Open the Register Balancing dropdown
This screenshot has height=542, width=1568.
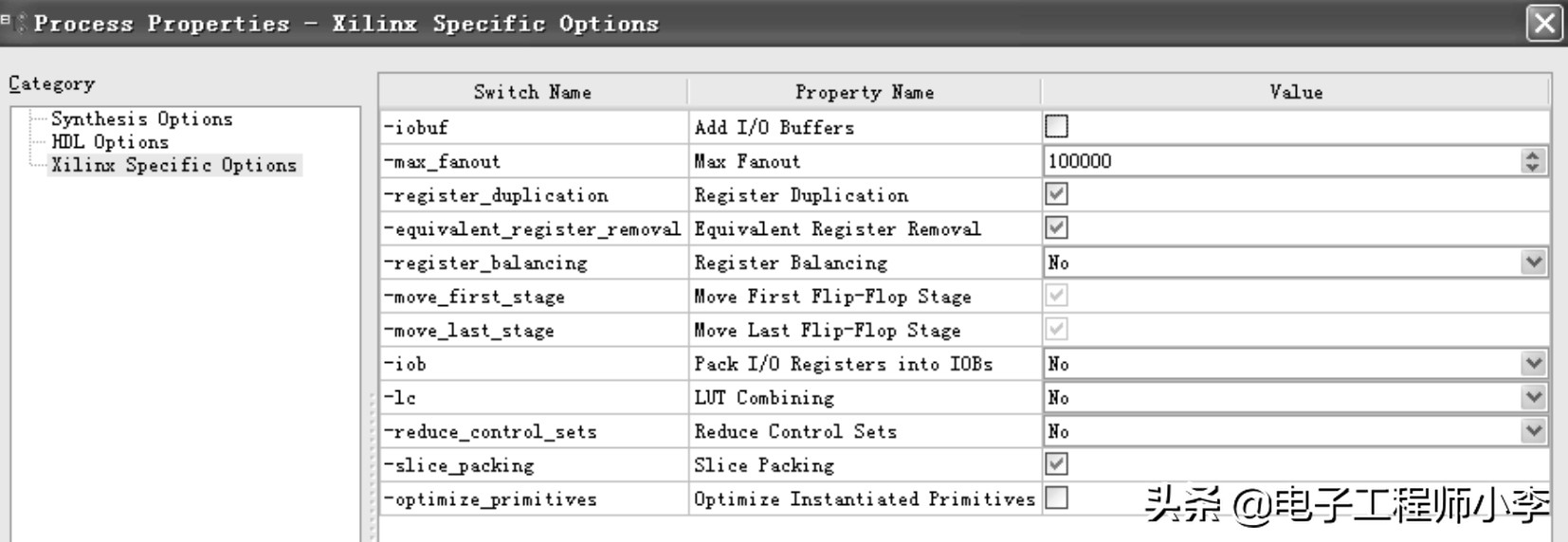tap(1533, 262)
